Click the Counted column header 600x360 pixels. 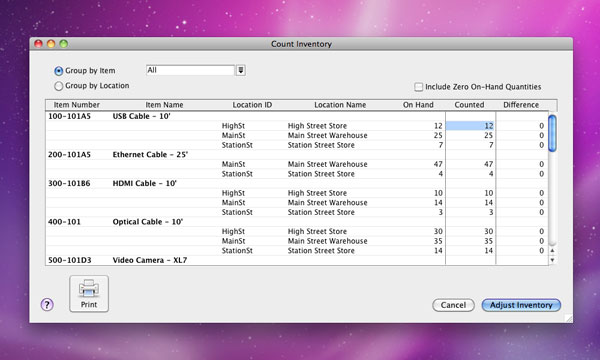pos(469,105)
